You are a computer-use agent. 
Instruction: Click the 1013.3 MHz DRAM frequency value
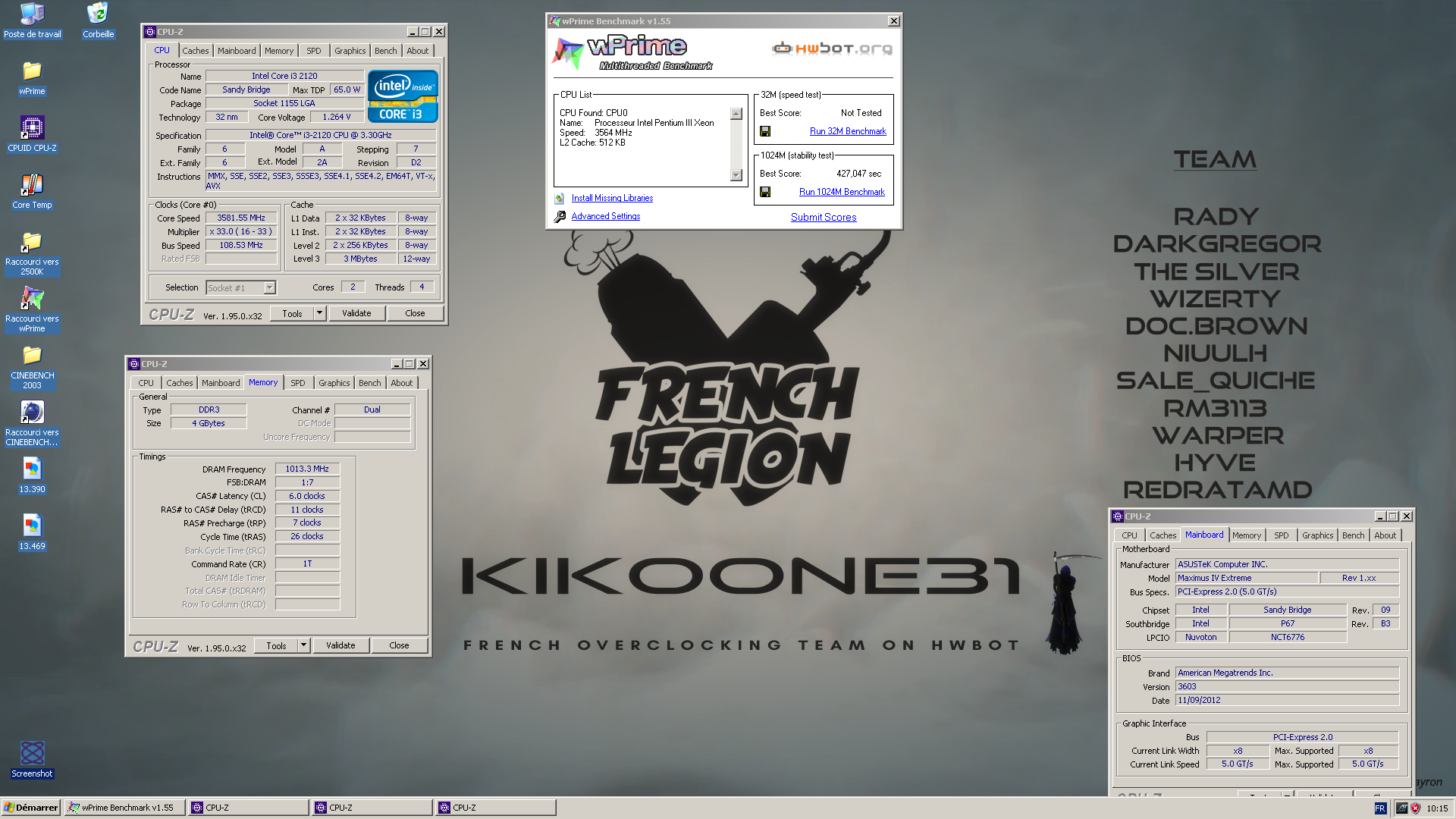[x=307, y=469]
